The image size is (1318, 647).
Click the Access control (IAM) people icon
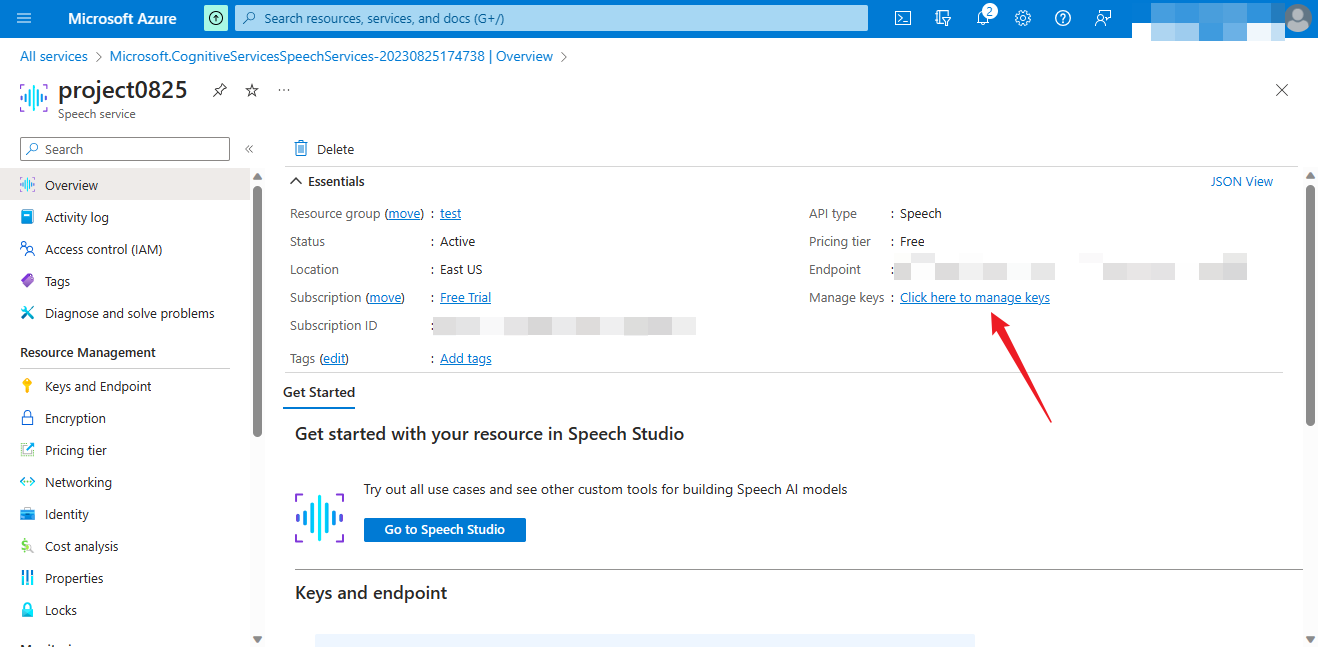point(27,249)
